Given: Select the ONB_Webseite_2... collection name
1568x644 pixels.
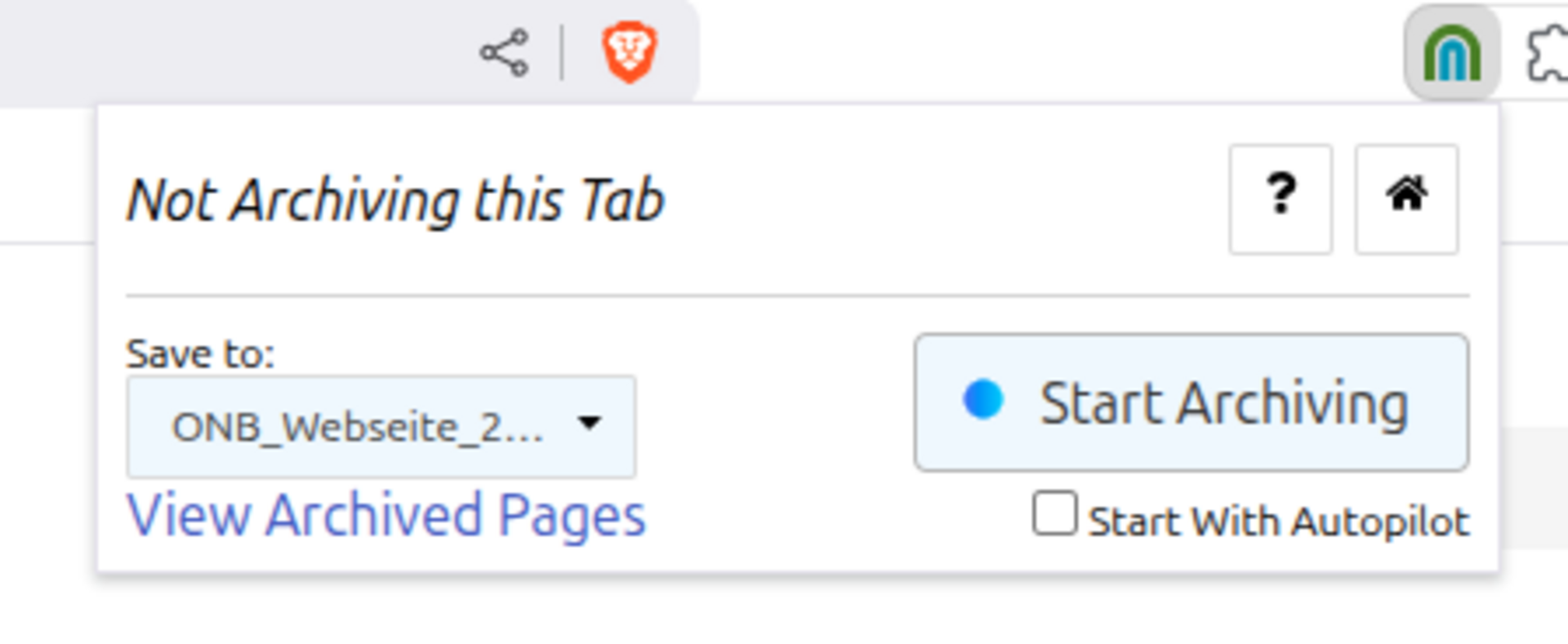Looking at the screenshot, I should [x=358, y=427].
